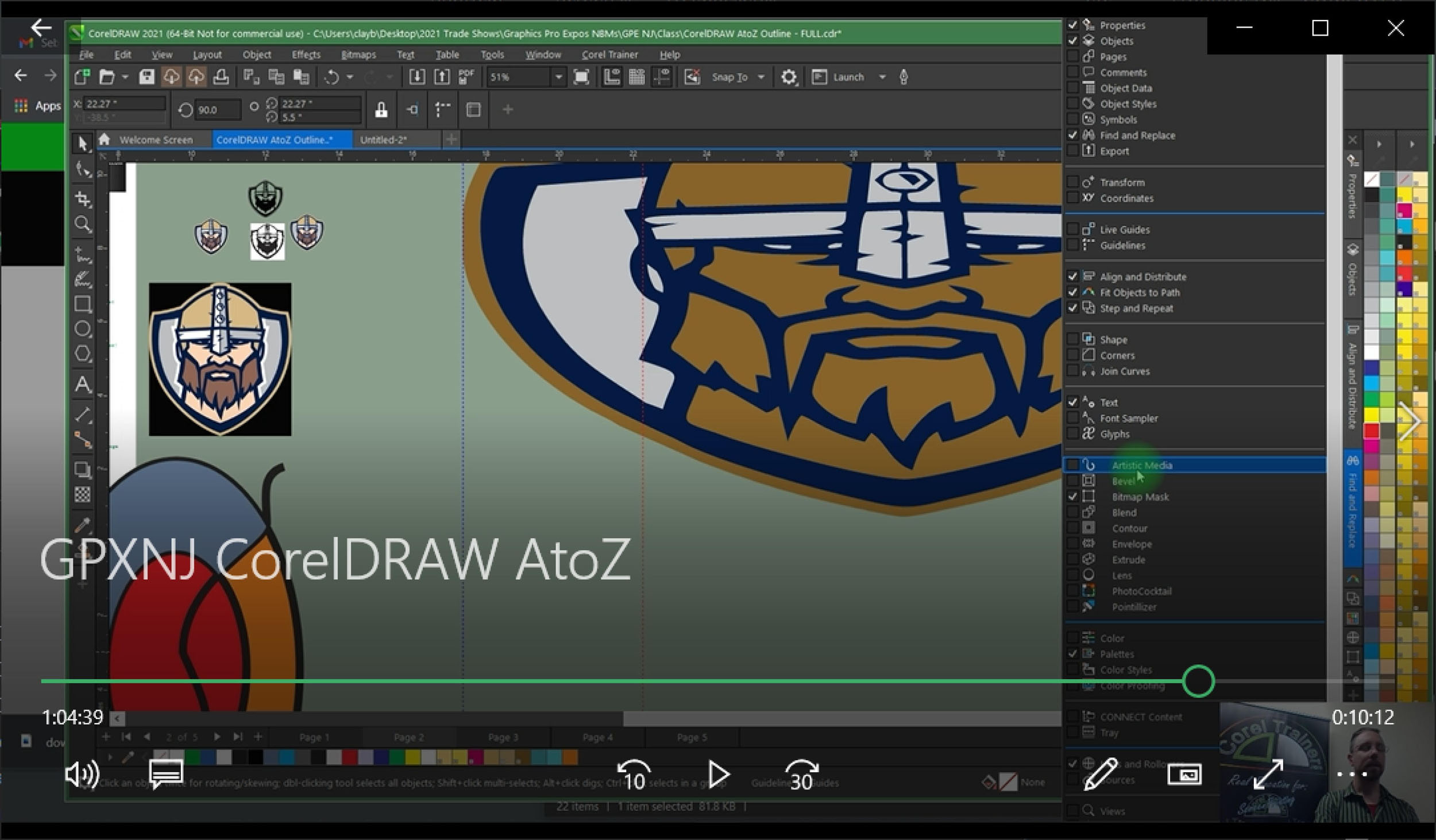Click the red swatch in color palette
This screenshot has height=840, width=1436.
1371,430
